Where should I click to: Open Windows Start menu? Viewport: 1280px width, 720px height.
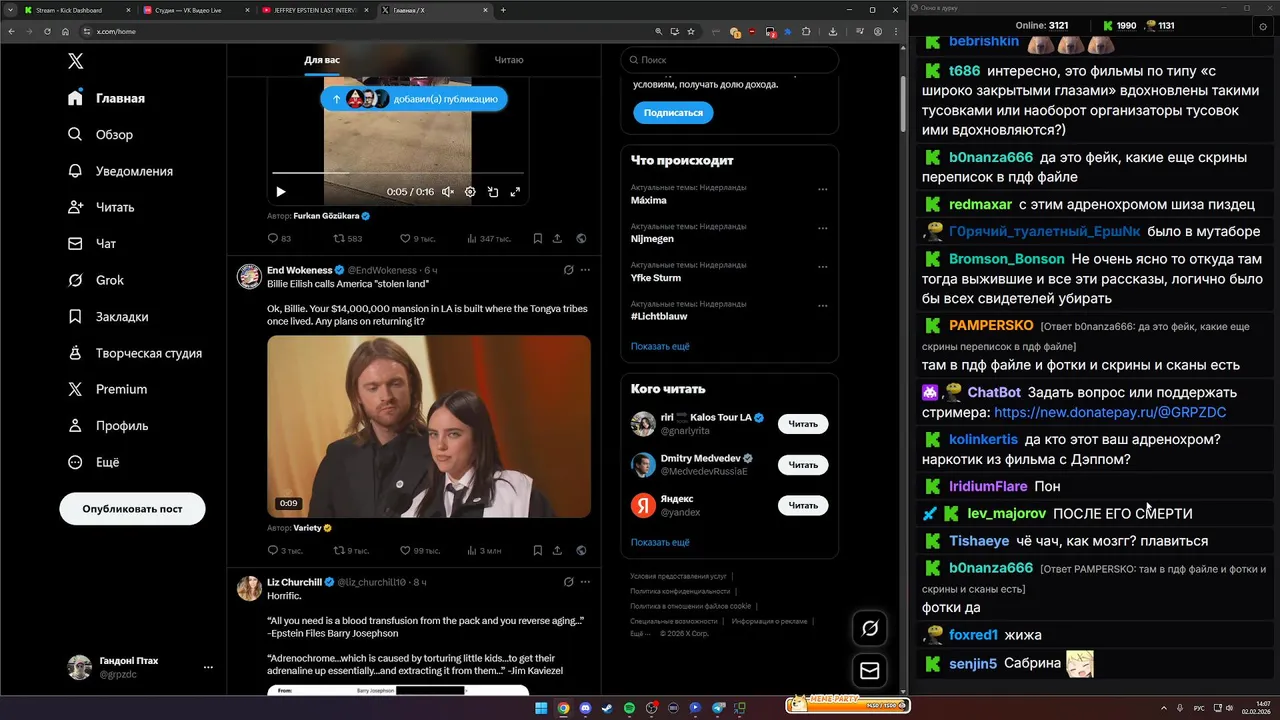(541, 708)
